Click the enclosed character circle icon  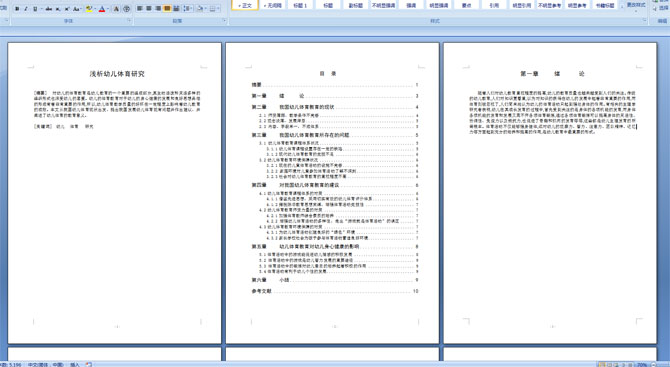126,9
